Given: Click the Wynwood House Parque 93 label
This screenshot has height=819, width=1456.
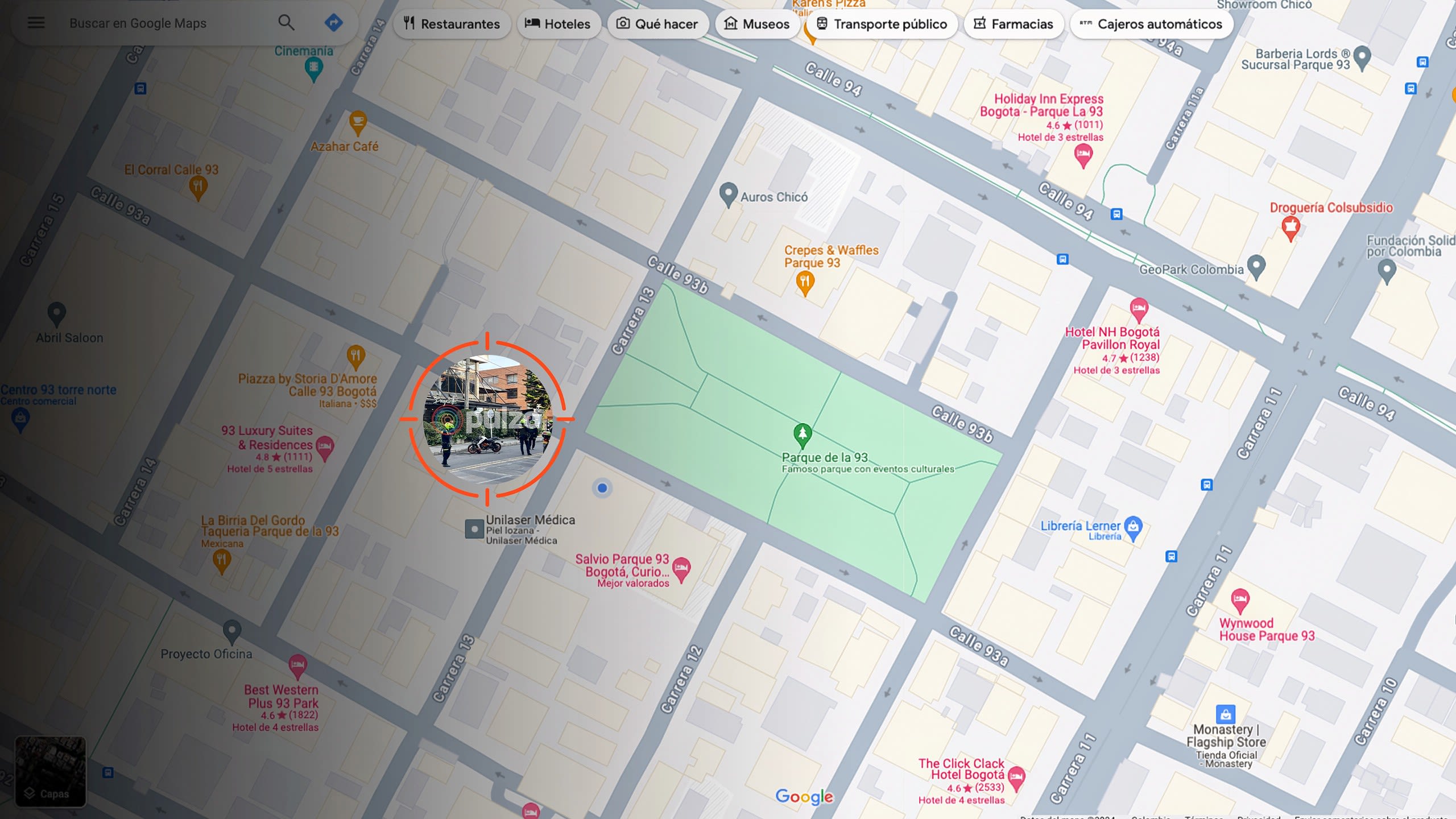Looking at the screenshot, I should point(1267,630).
